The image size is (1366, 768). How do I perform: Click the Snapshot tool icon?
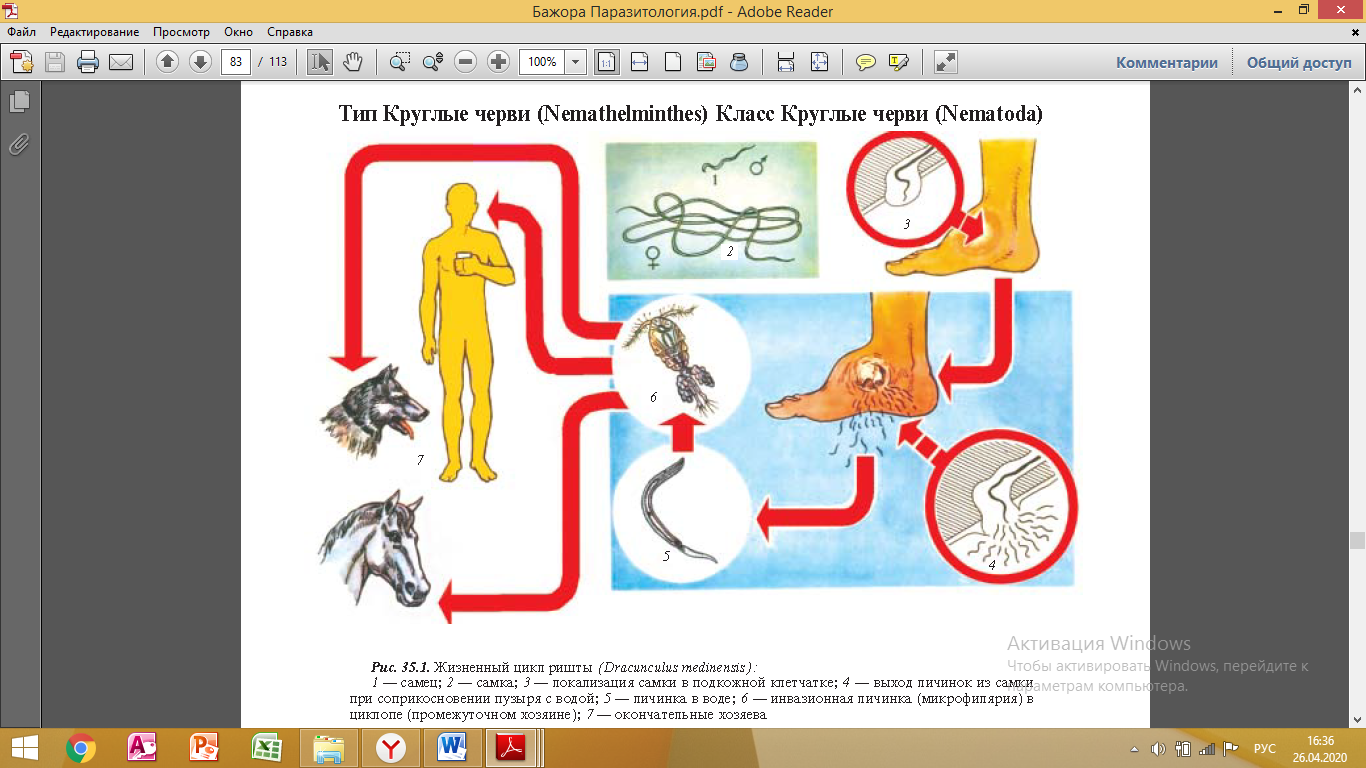[706, 62]
